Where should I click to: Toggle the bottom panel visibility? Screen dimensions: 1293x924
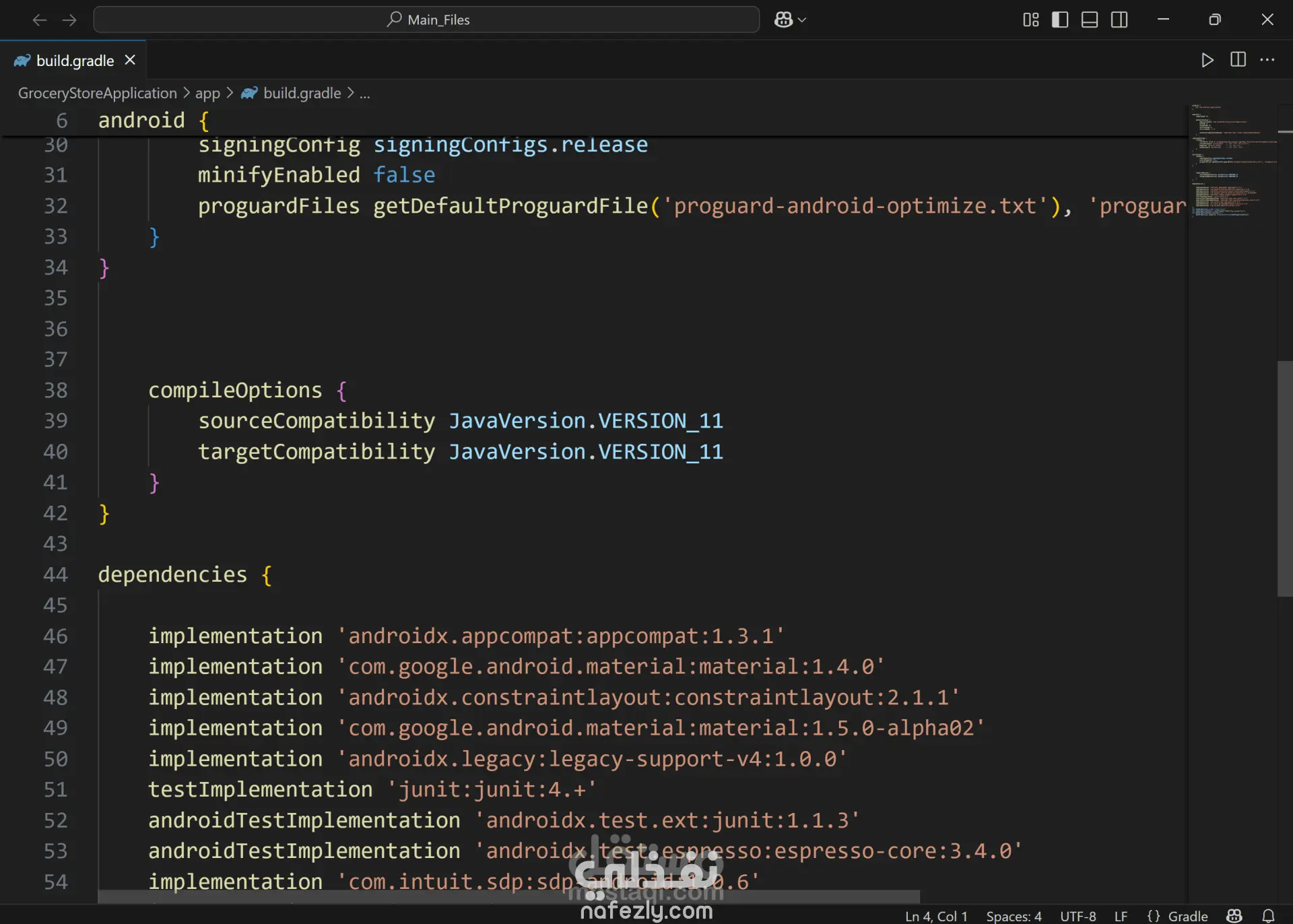coord(1090,20)
